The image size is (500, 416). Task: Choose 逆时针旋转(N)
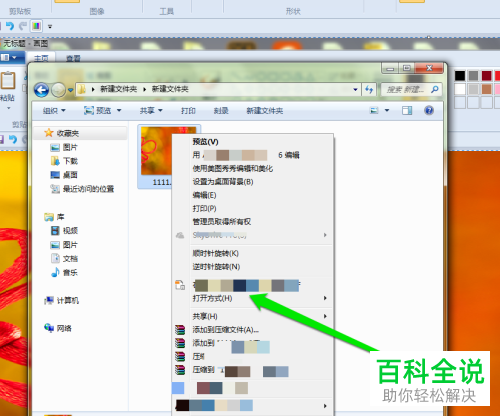216,267
